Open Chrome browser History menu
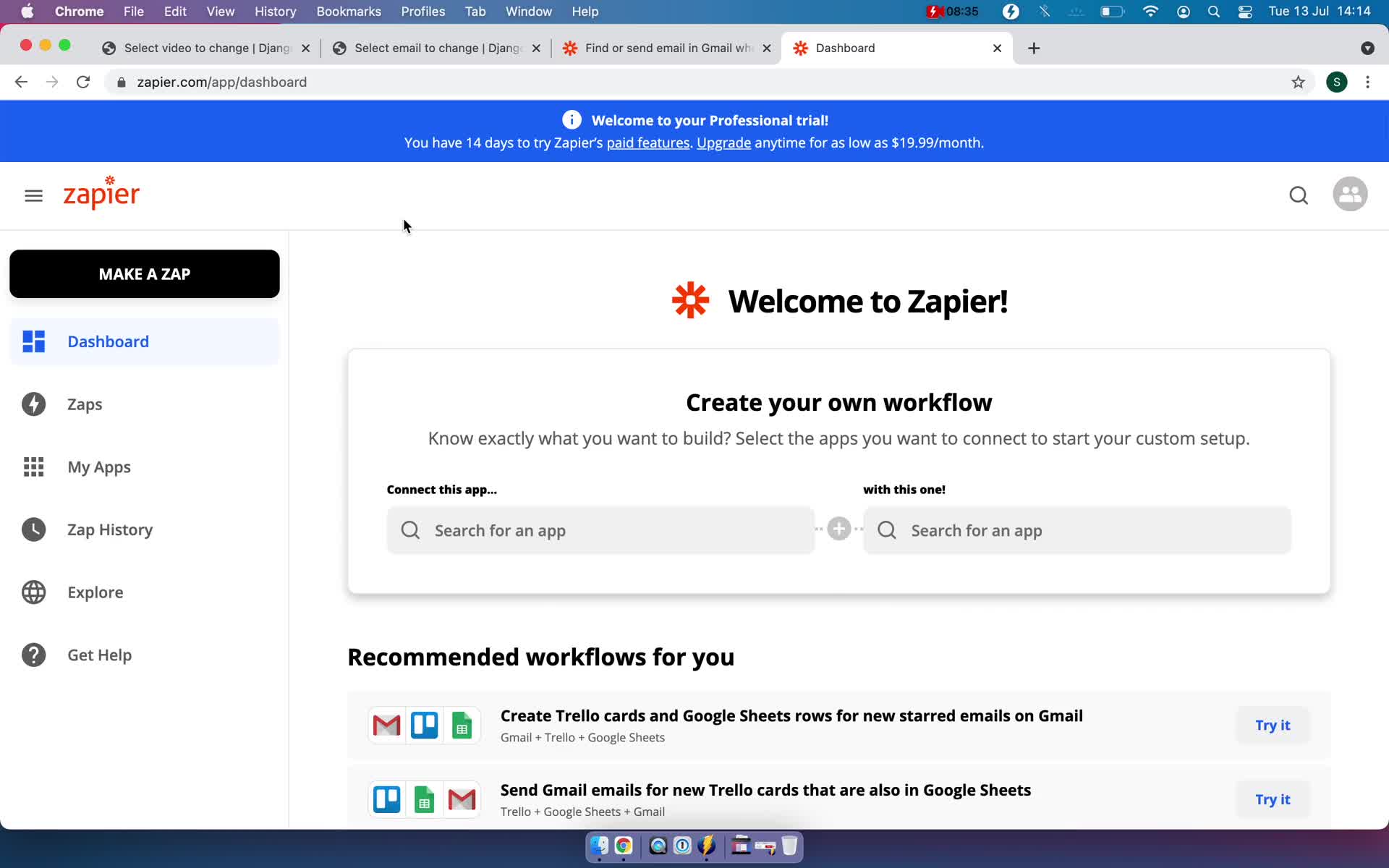Image resolution: width=1389 pixels, height=868 pixels. click(275, 11)
